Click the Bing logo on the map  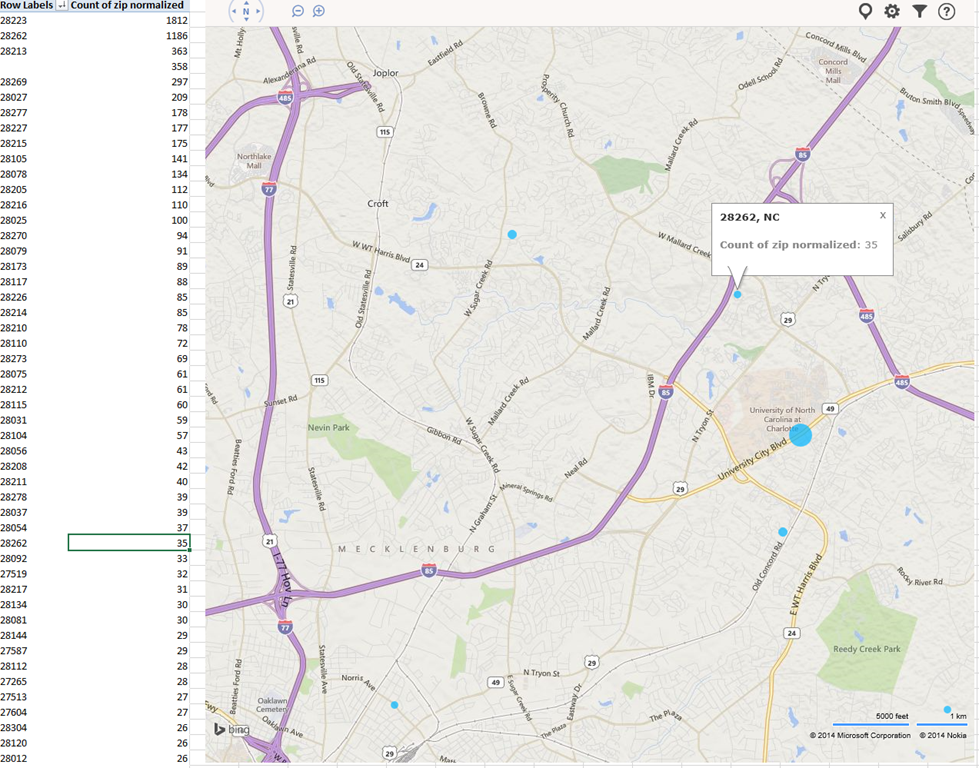(231, 729)
